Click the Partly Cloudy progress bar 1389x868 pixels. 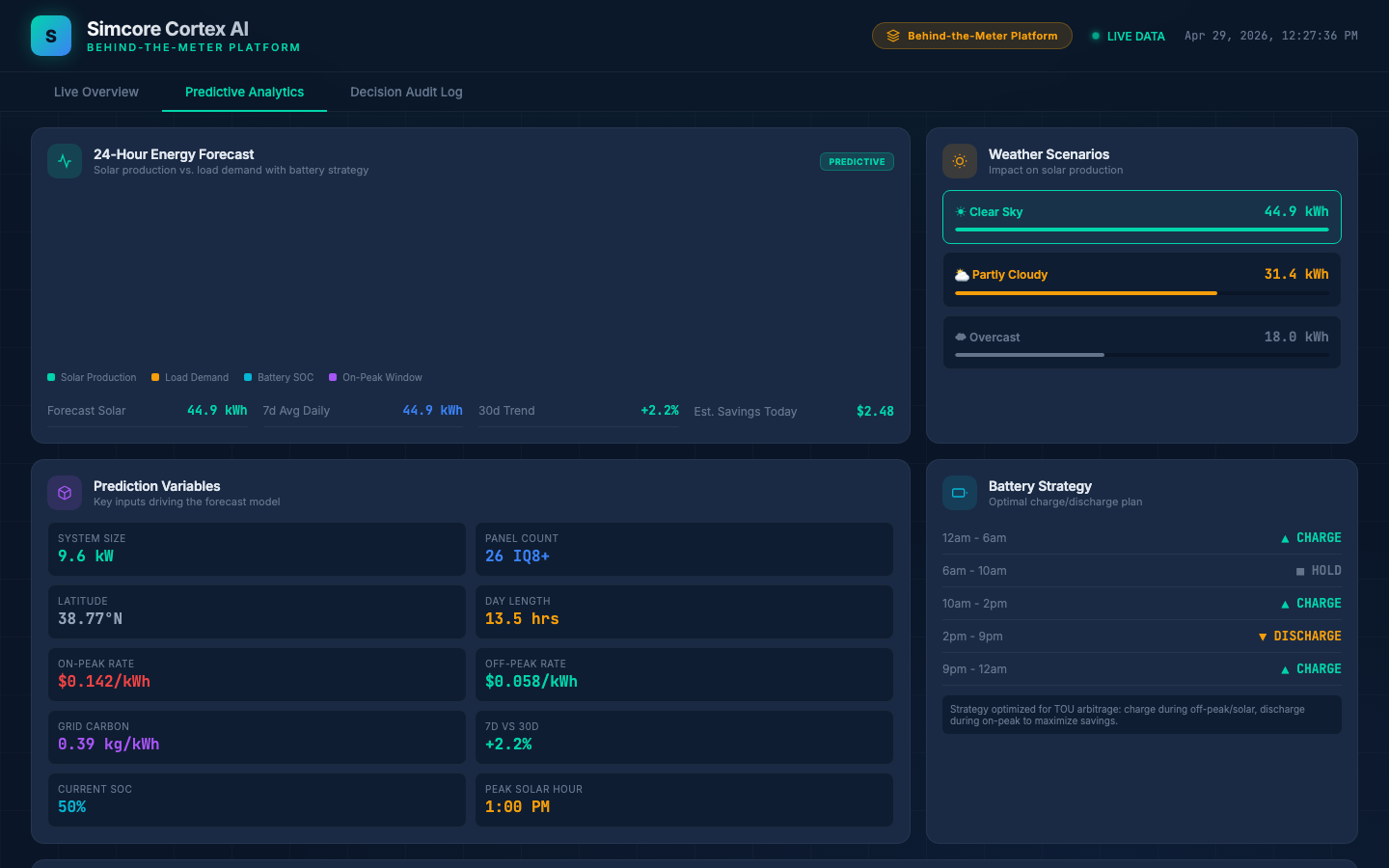click(1141, 291)
